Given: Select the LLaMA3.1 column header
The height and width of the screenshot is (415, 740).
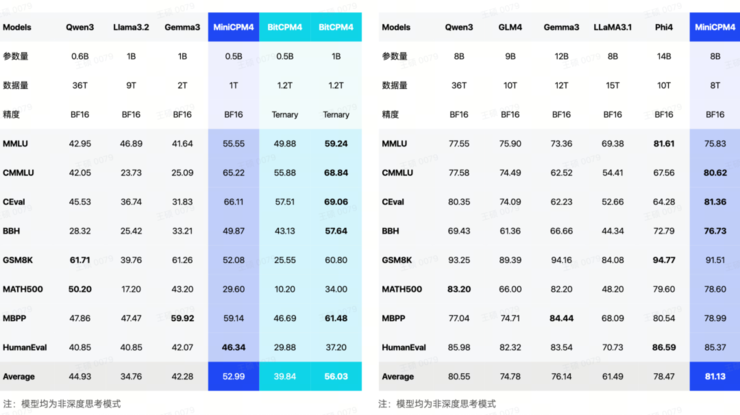Looking at the screenshot, I should pos(613,28).
